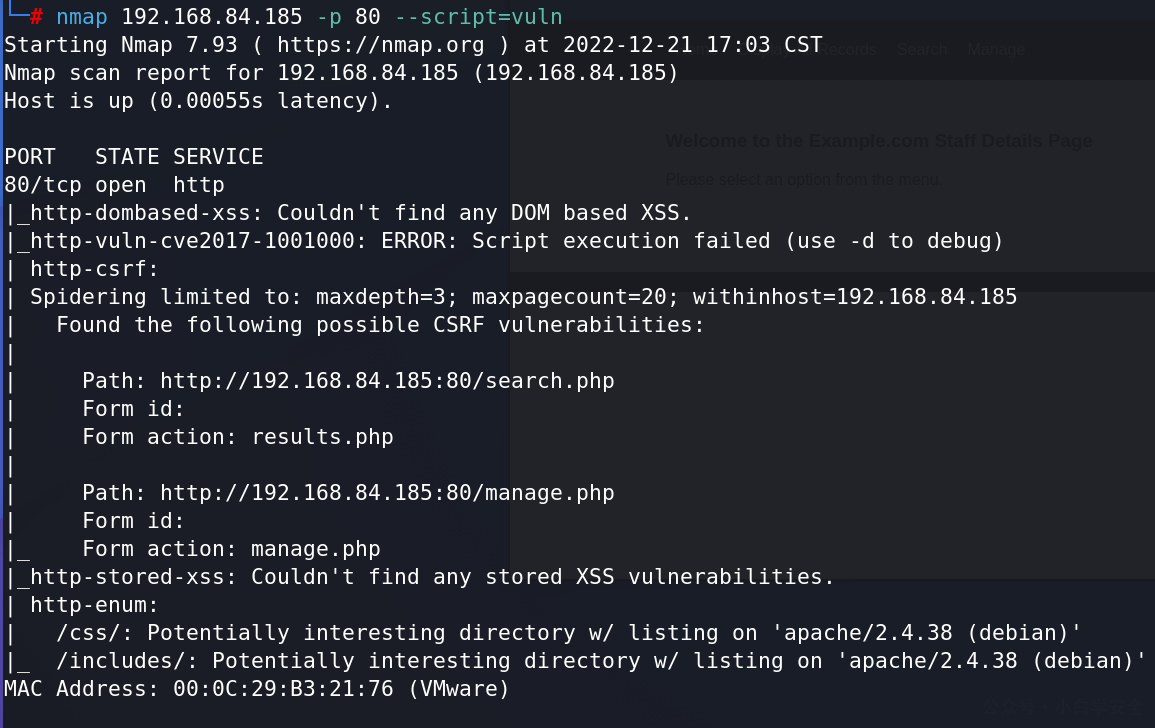Click the results.php form action text

(322, 437)
